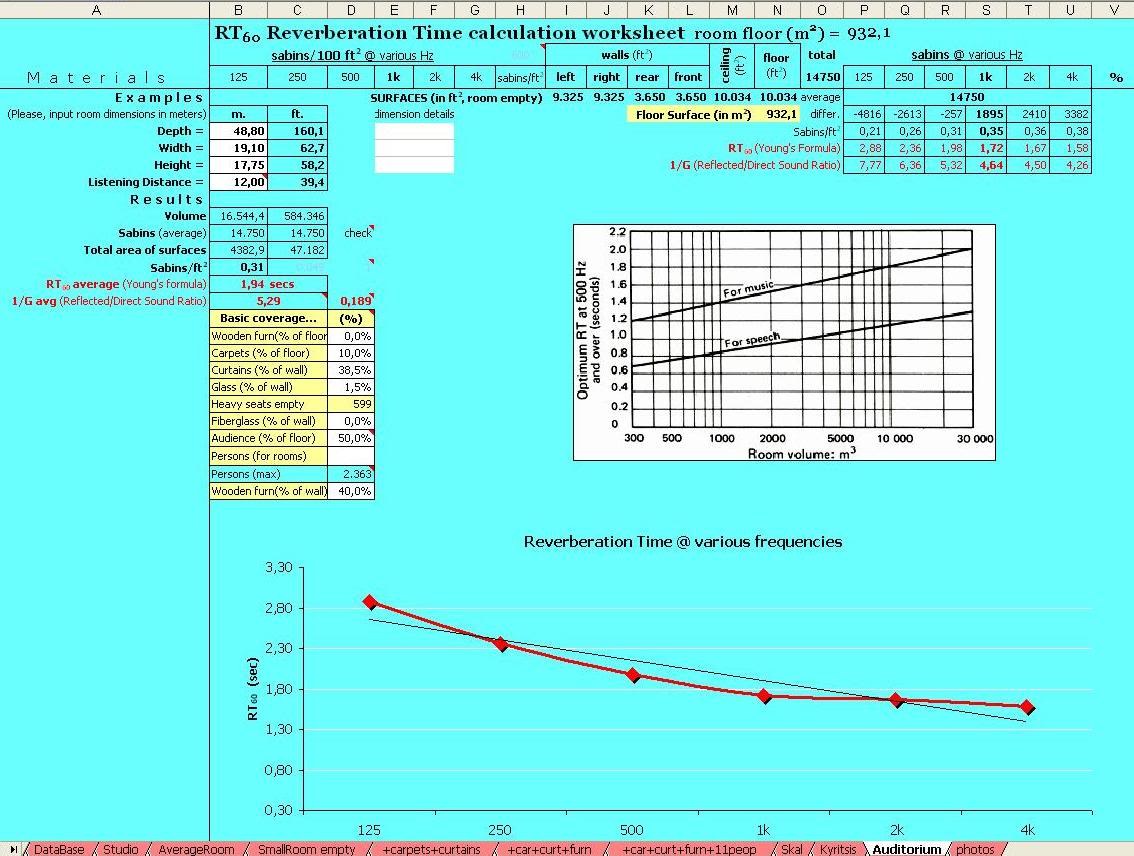1134x856 pixels.
Task: Select the Auditorium sheet tab
Action: (x=906, y=849)
